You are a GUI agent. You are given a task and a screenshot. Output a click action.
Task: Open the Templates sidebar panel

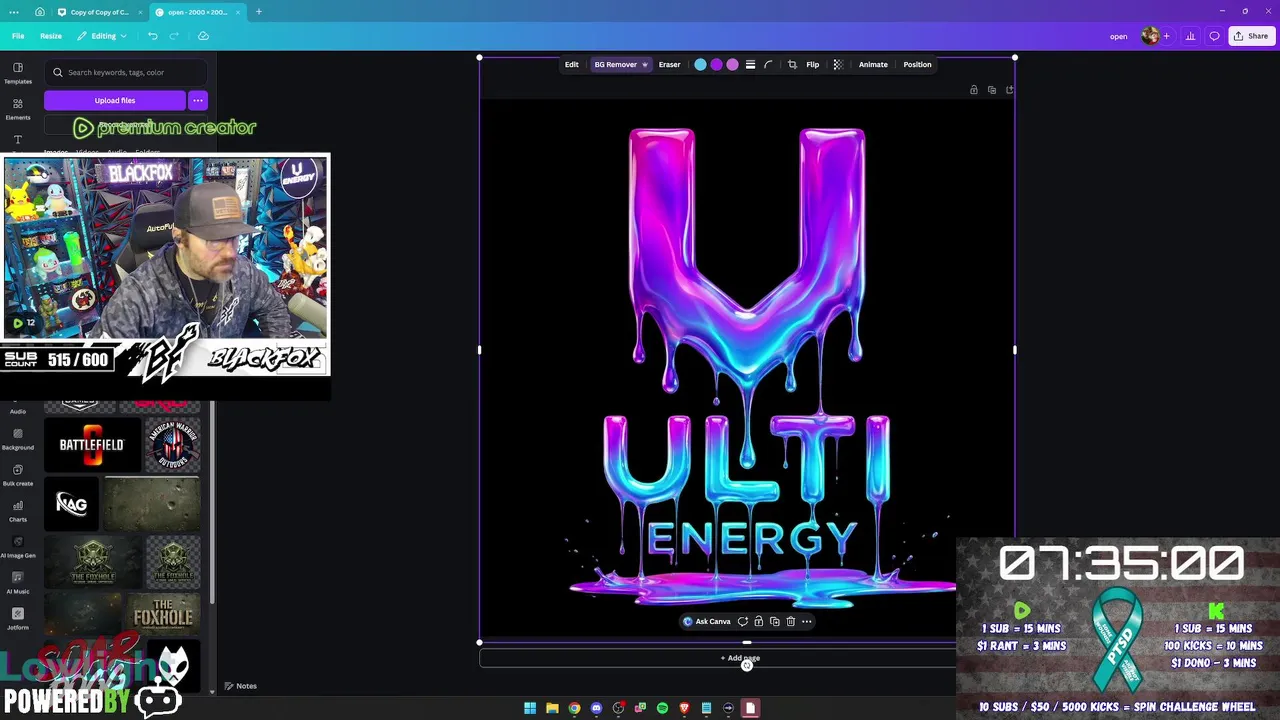coord(17,73)
